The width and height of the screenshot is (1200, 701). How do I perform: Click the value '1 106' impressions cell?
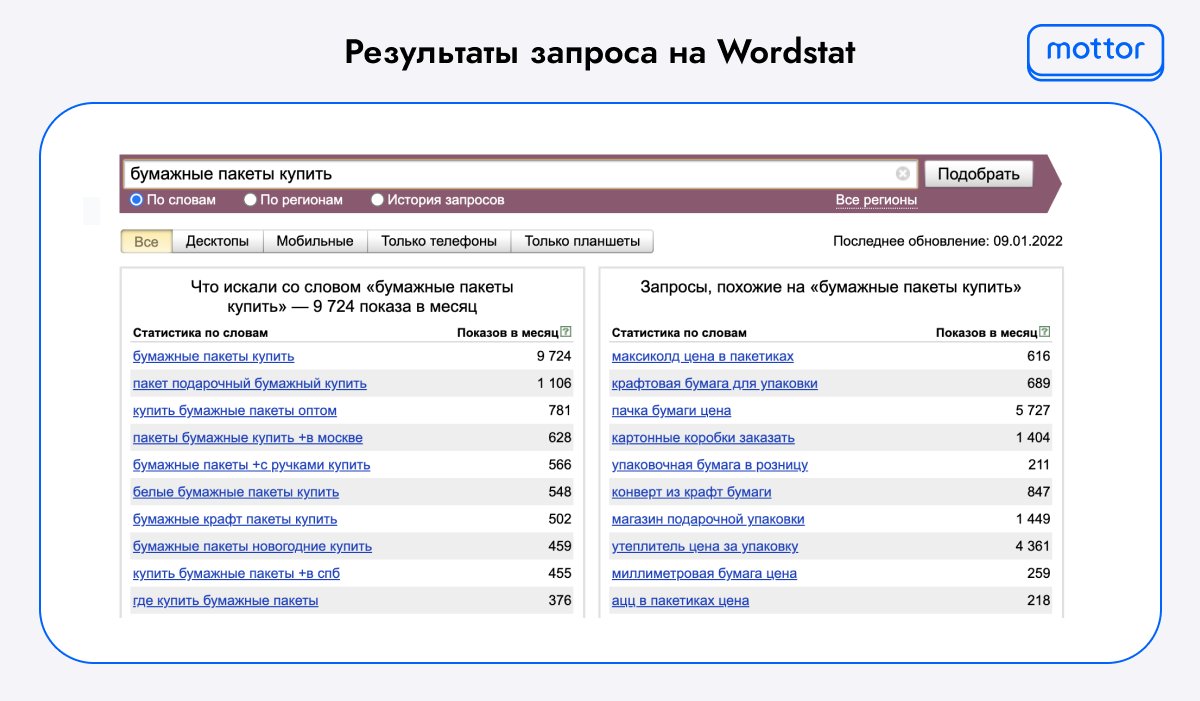[x=554, y=383]
